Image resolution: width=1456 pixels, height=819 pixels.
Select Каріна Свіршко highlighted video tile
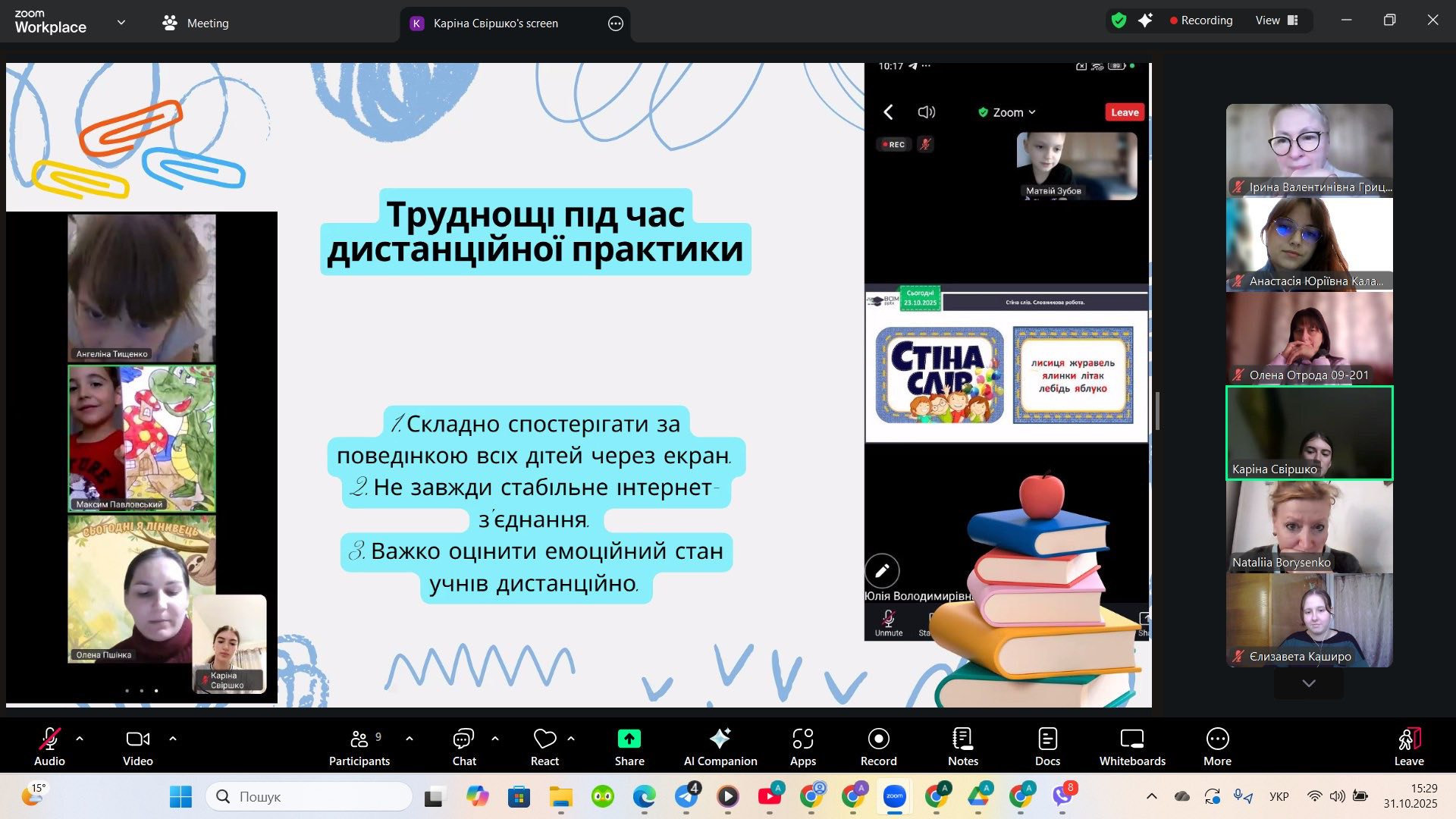1310,433
